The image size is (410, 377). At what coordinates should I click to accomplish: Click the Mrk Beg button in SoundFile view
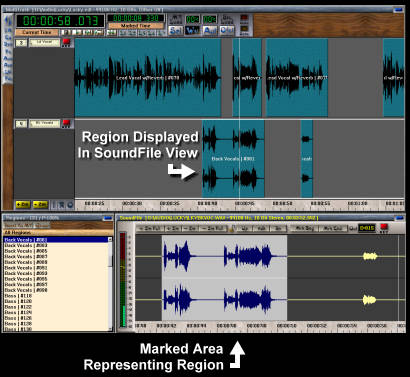coord(305,228)
